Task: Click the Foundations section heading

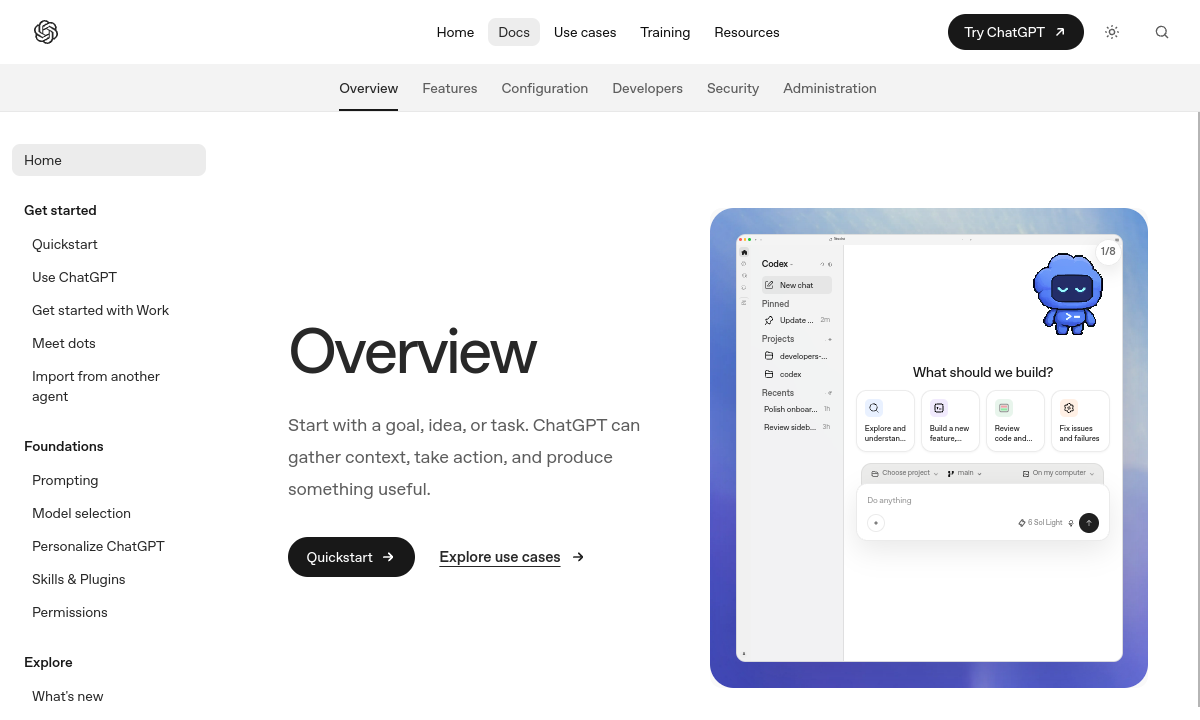Action: [64, 446]
